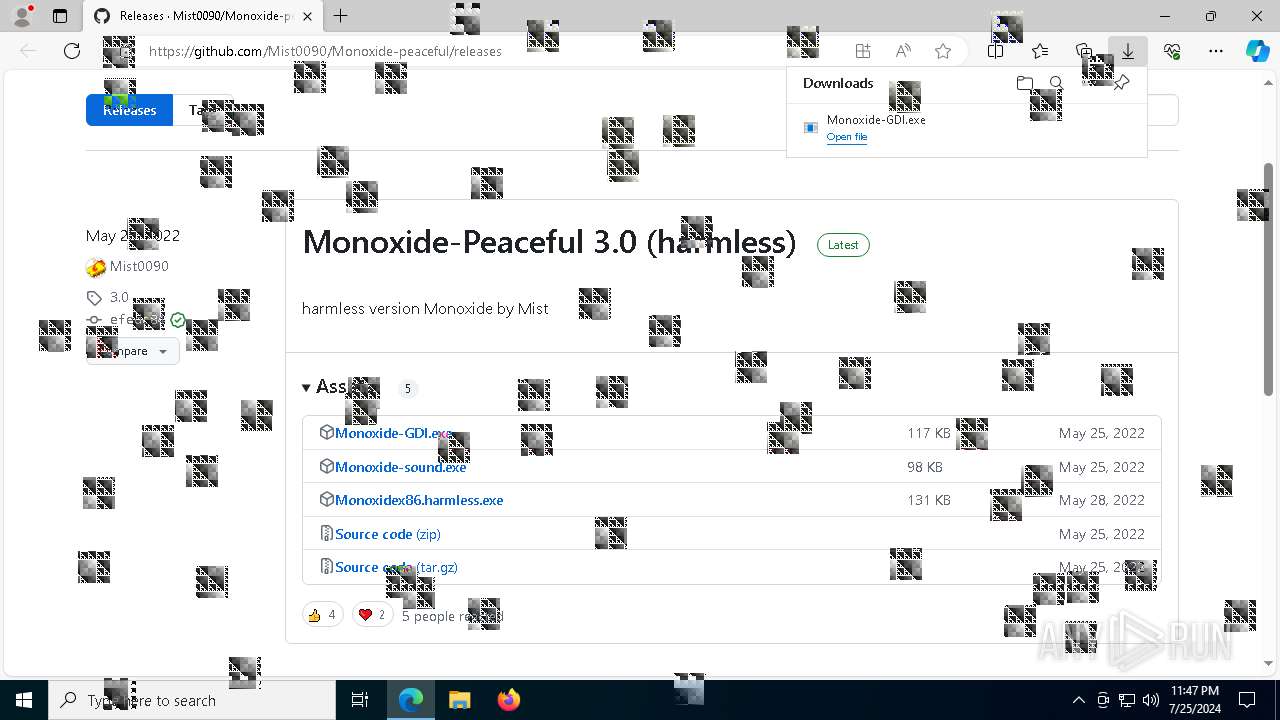Screen dimensions: 1280x720
Task: Download Source code (zip)
Action: pos(388,534)
